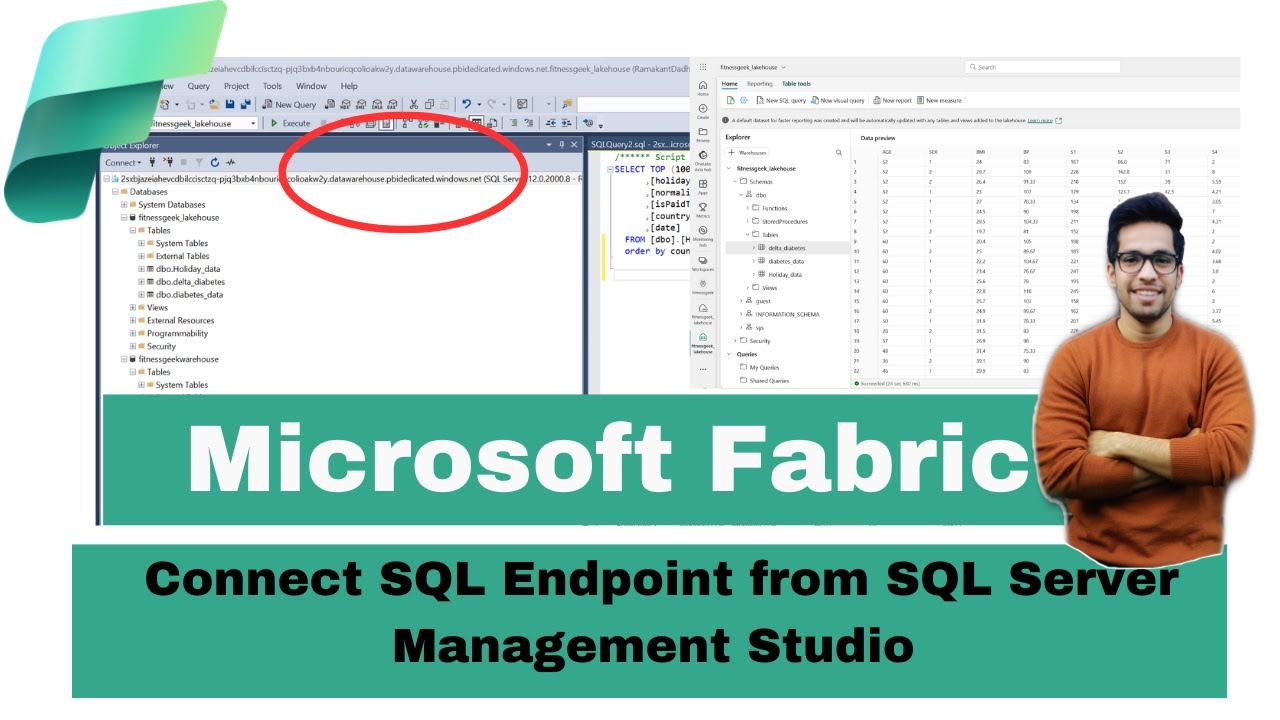Select Holiday_data in the Fabric Explorer
Screen dimensions: 1280x720
785,274
